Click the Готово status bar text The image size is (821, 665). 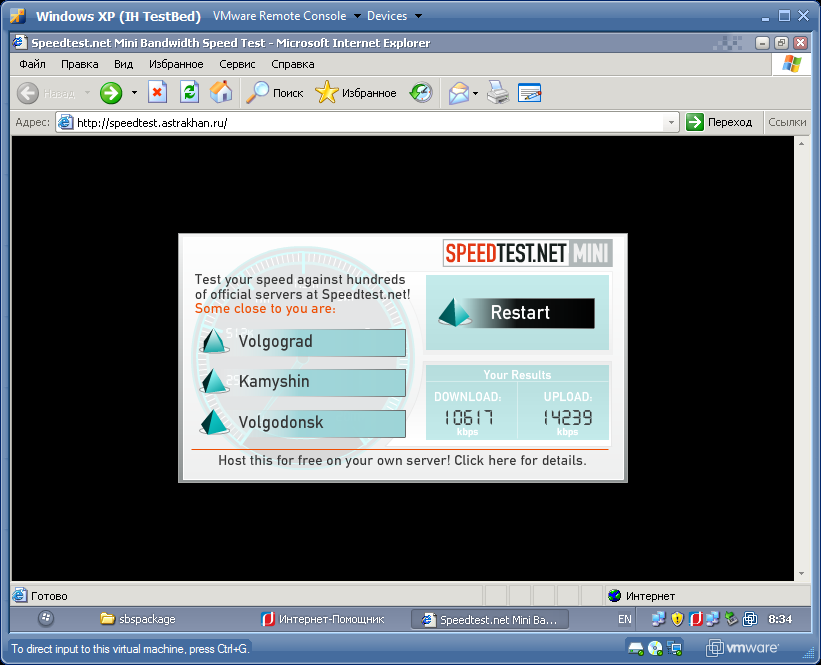pyautogui.click(x=49, y=596)
